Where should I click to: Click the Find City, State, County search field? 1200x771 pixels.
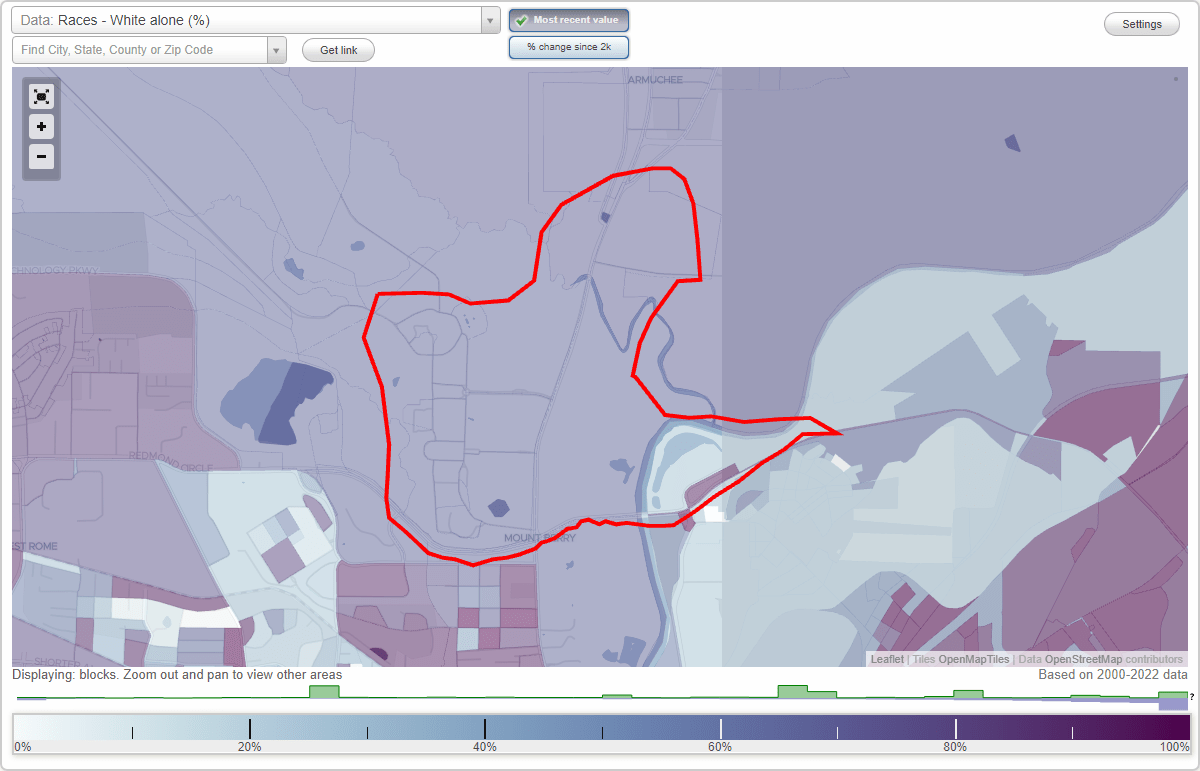pos(140,50)
